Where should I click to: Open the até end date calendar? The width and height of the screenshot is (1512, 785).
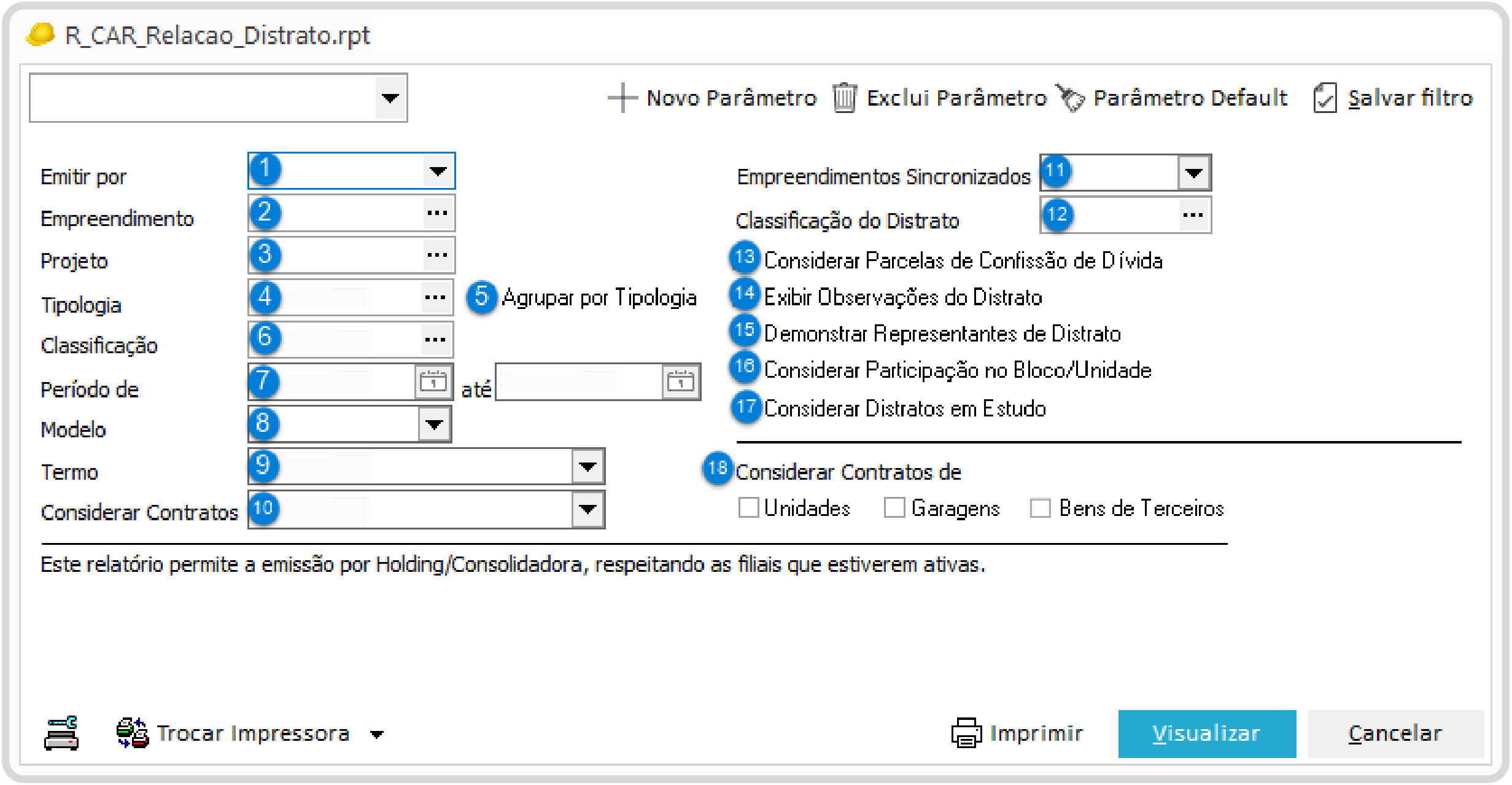(680, 382)
